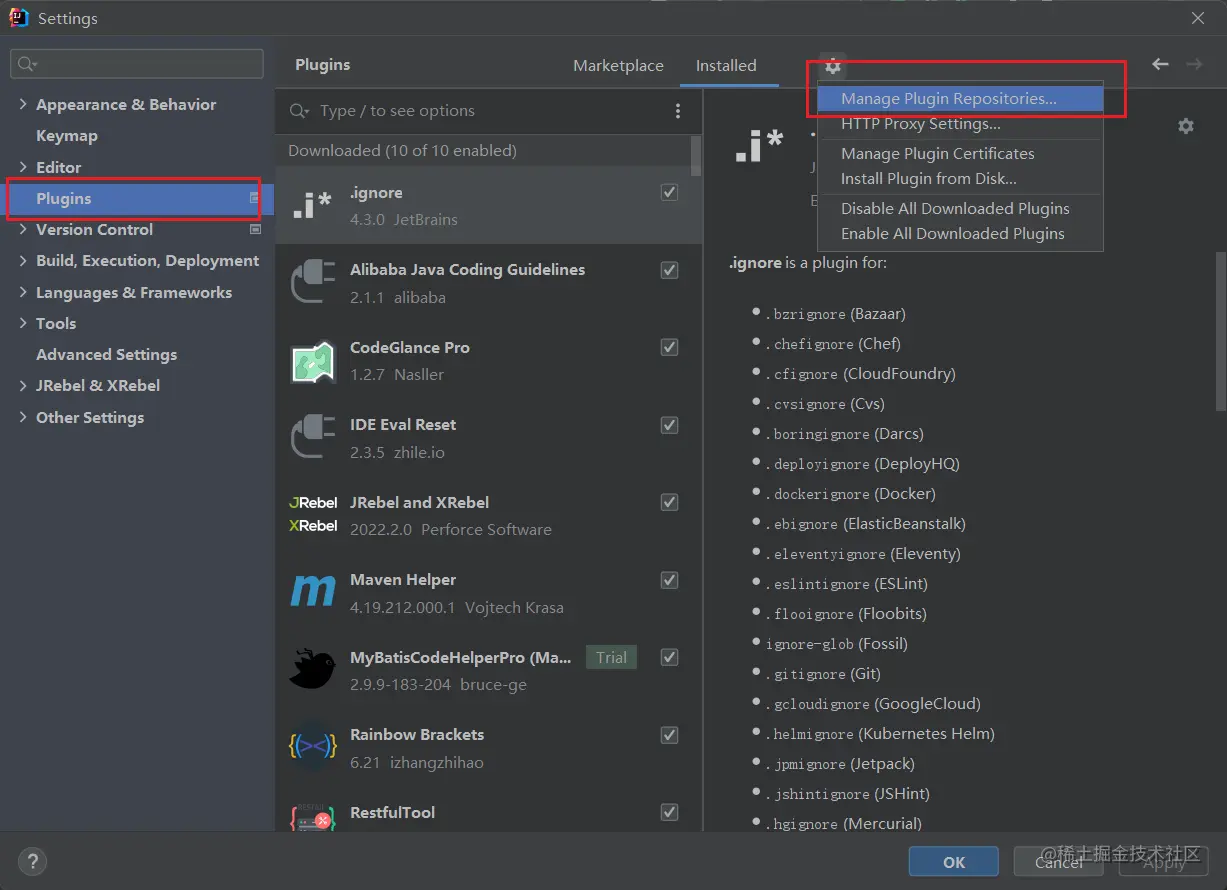Expand Build, Execution, Deployment node
The image size is (1227, 890).
click(23, 260)
